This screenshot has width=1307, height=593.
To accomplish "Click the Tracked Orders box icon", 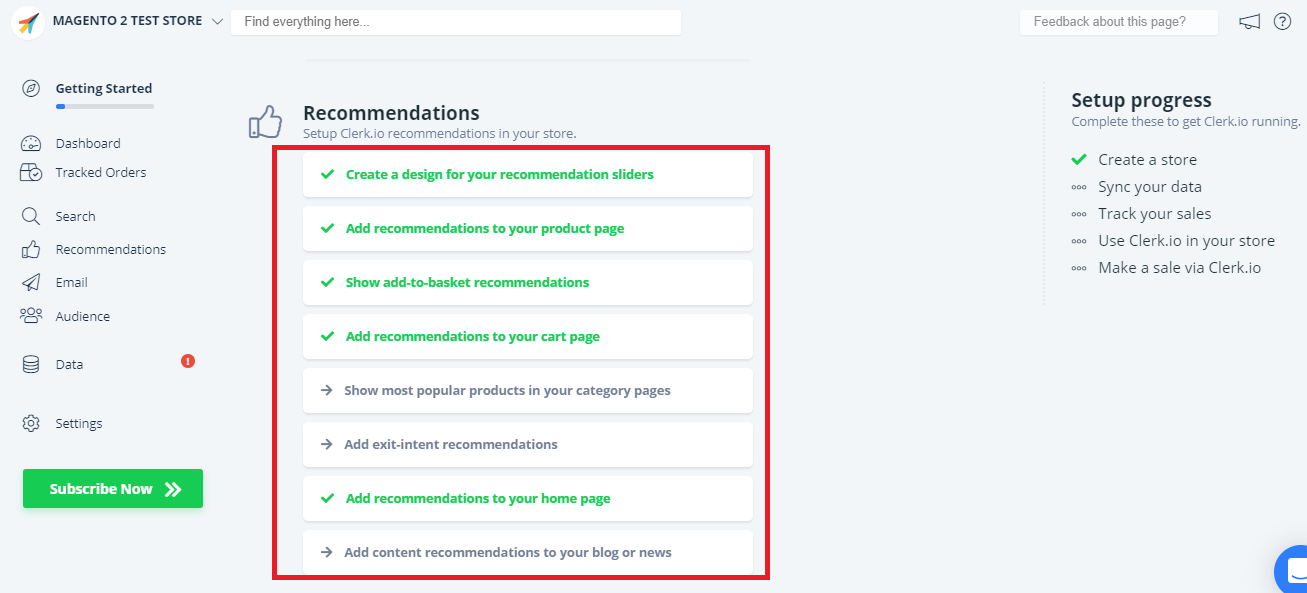I will point(31,172).
